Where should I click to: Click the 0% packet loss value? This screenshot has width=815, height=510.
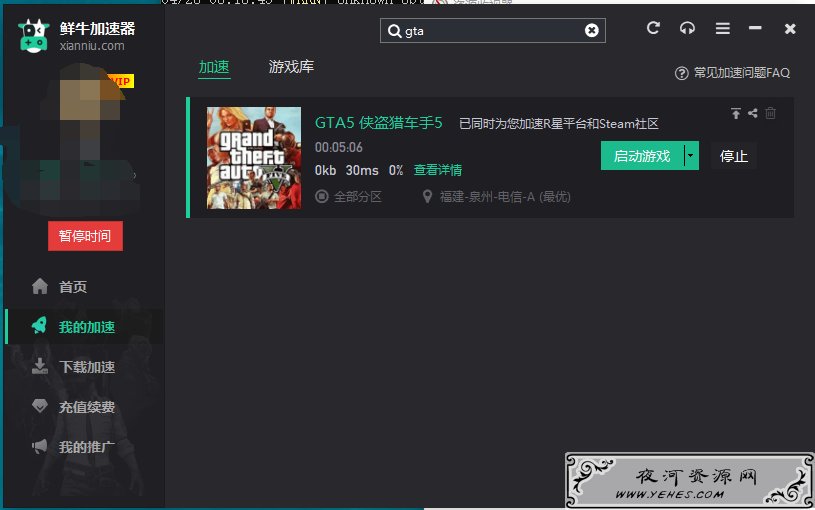(396, 170)
